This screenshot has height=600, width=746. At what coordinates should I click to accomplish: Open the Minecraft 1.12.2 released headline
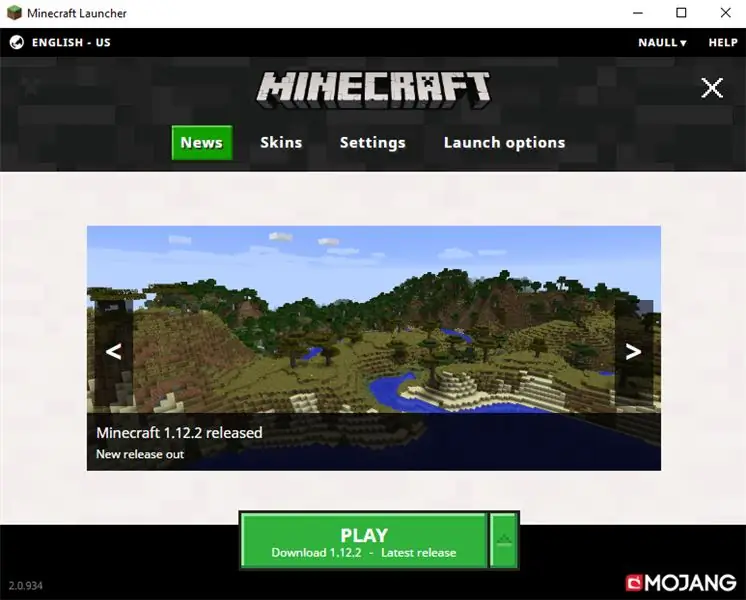coord(179,433)
